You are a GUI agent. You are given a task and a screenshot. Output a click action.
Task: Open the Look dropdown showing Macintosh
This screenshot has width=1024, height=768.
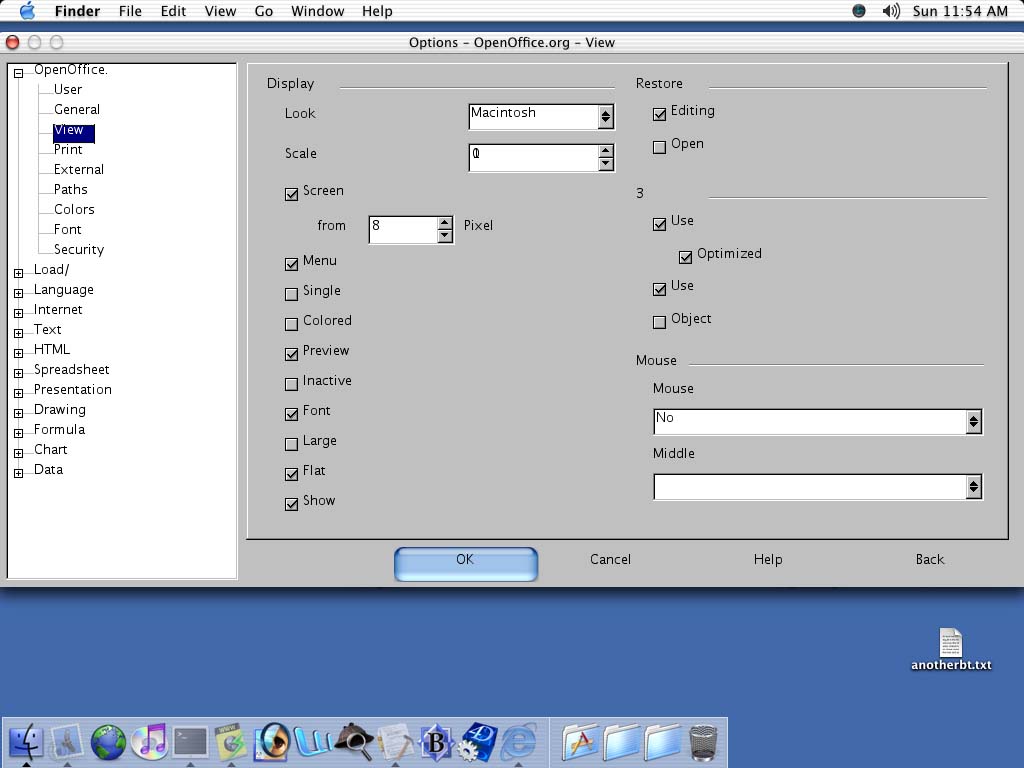(541, 116)
